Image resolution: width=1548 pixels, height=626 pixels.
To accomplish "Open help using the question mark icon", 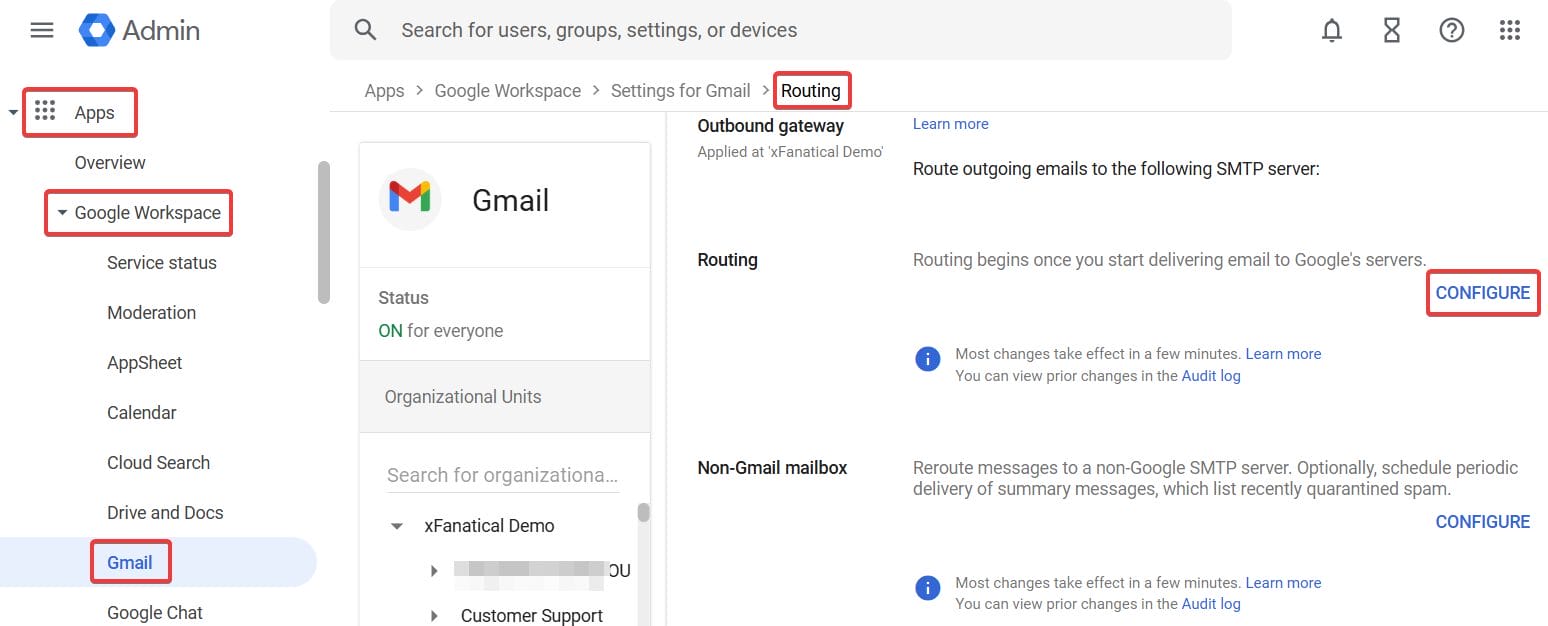I will point(1451,30).
